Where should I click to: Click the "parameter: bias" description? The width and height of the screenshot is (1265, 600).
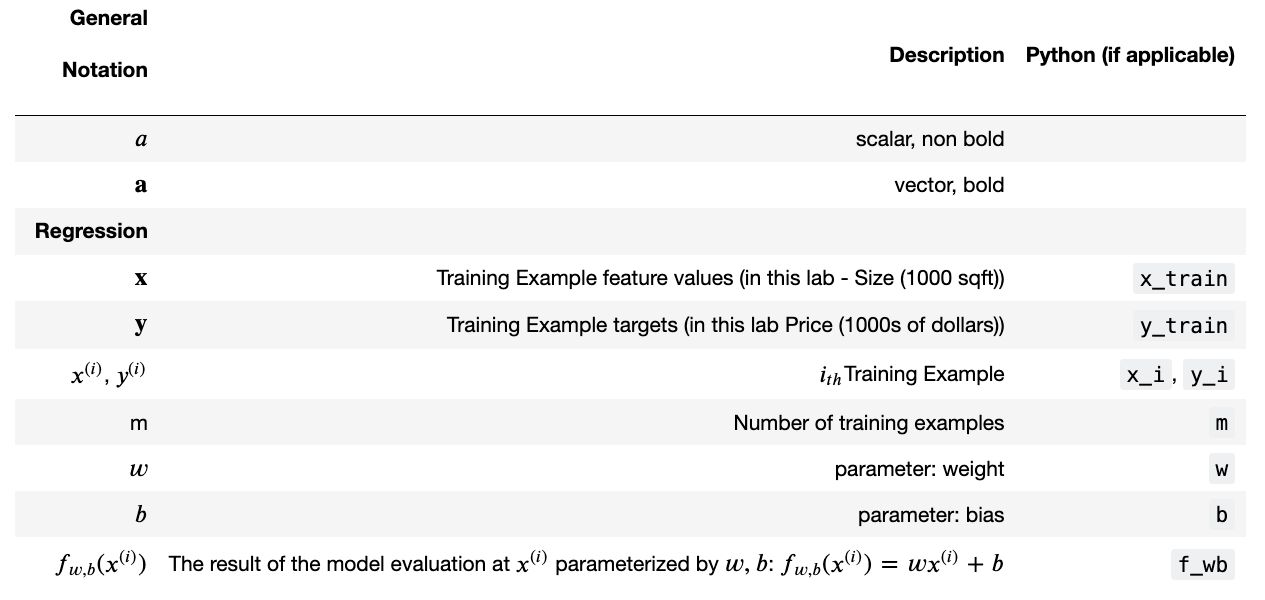click(930, 515)
